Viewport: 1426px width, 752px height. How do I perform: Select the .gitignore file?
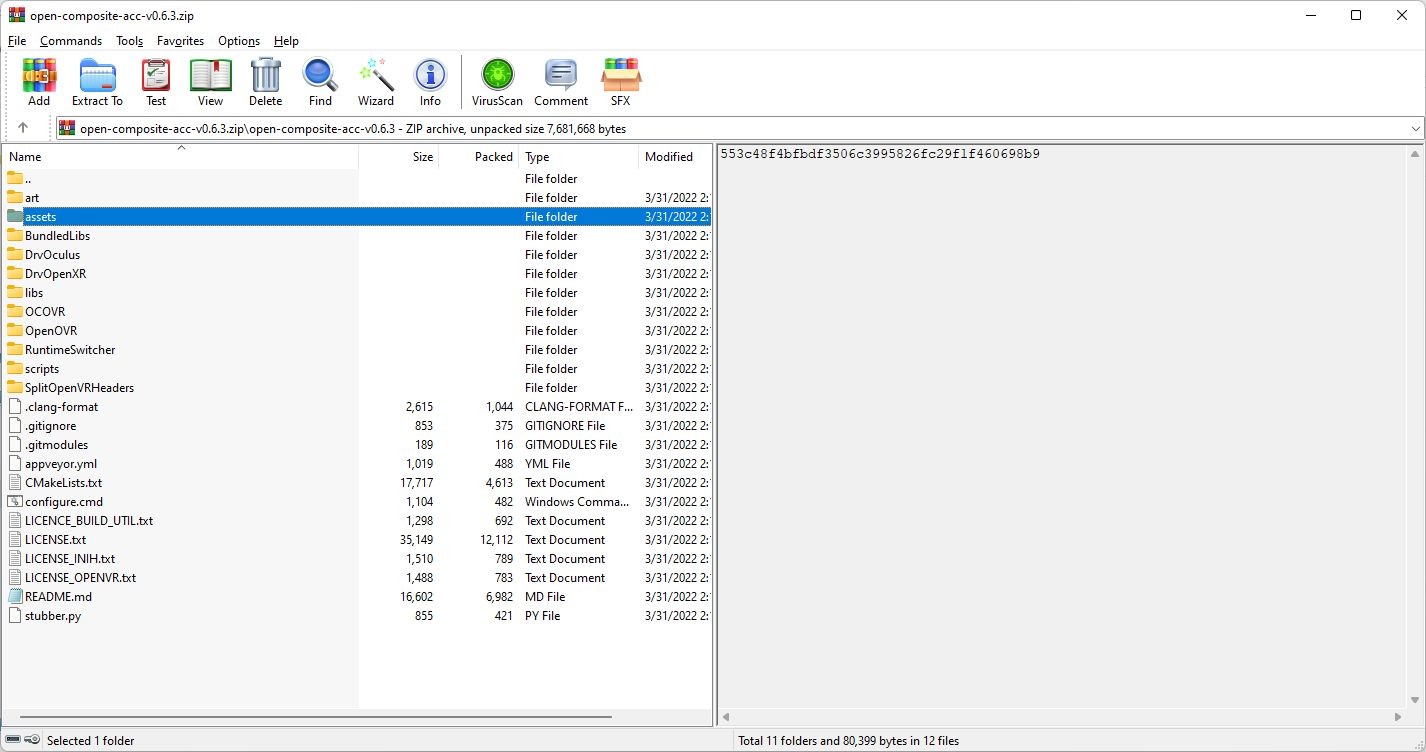(357, 426)
